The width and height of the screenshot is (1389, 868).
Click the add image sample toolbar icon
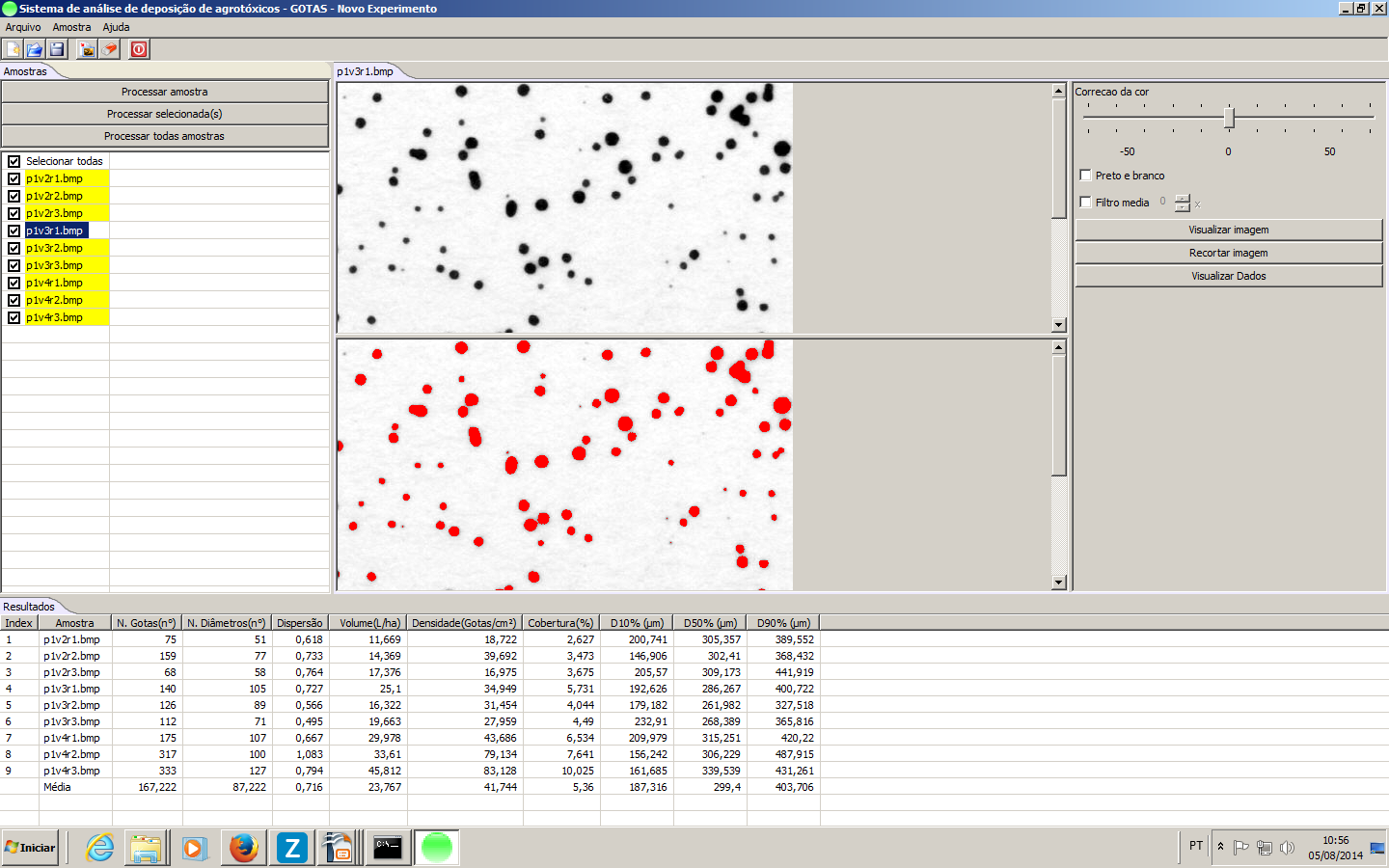click(88, 49)
